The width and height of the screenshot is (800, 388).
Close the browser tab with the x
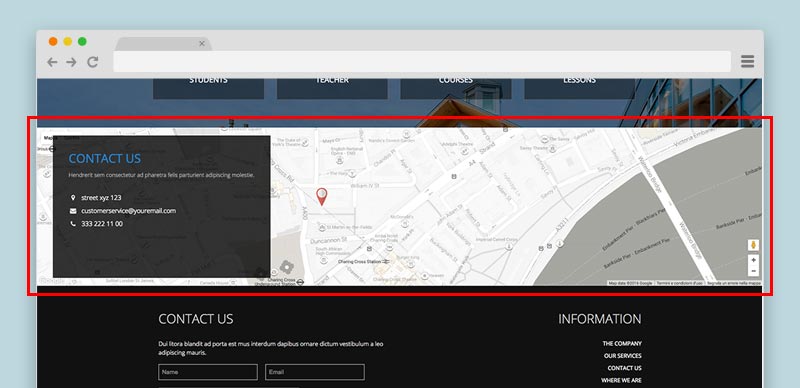pyautogui.click(x=202, y=43)
